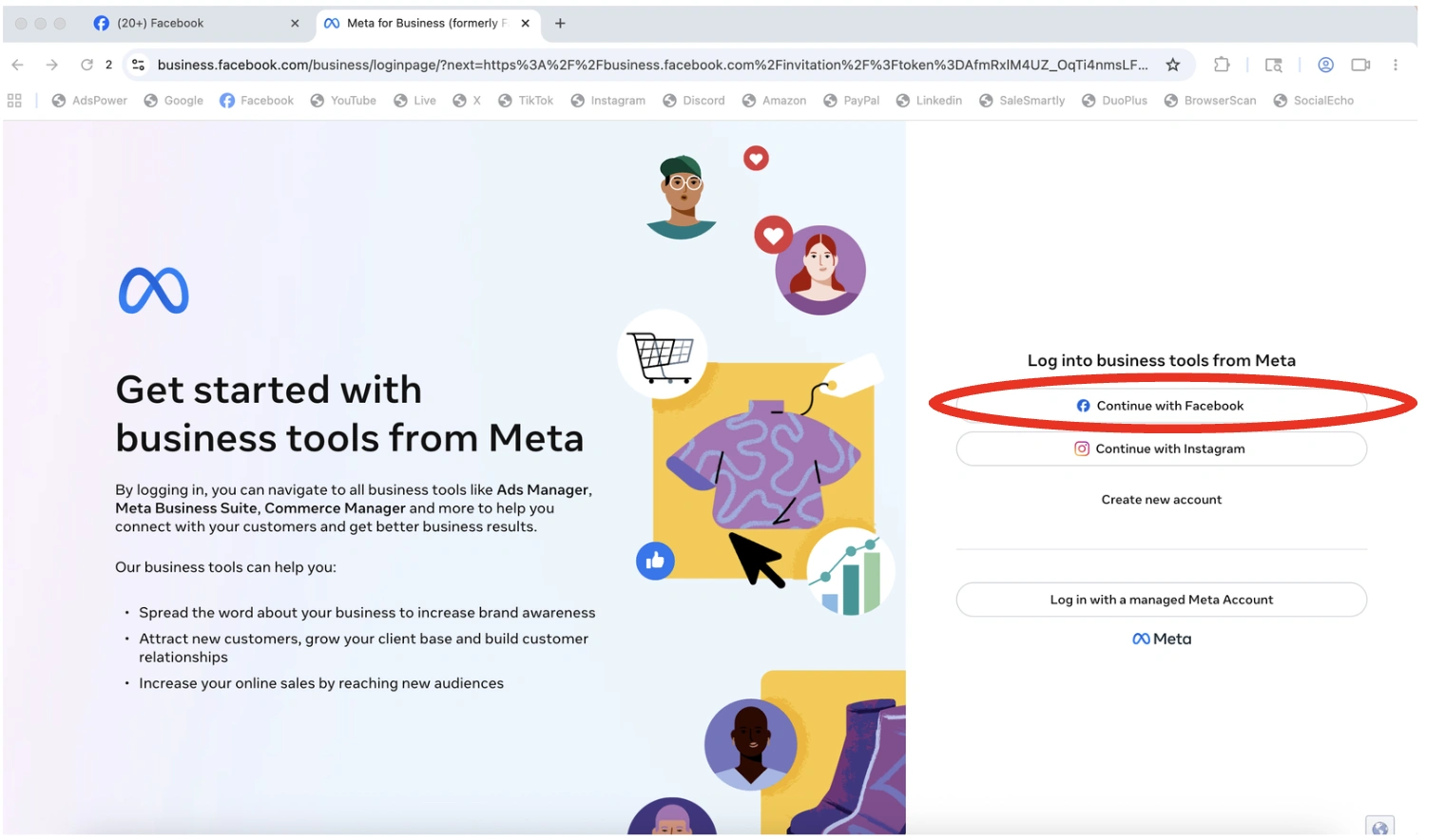Open the Instagram bookmark
The width and height of the screenshot is (1445, 840).
[607, 100]
